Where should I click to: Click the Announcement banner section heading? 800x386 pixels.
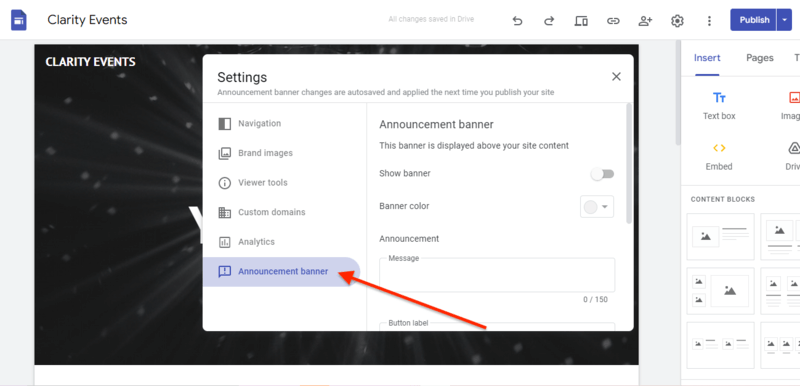point(436,124)
